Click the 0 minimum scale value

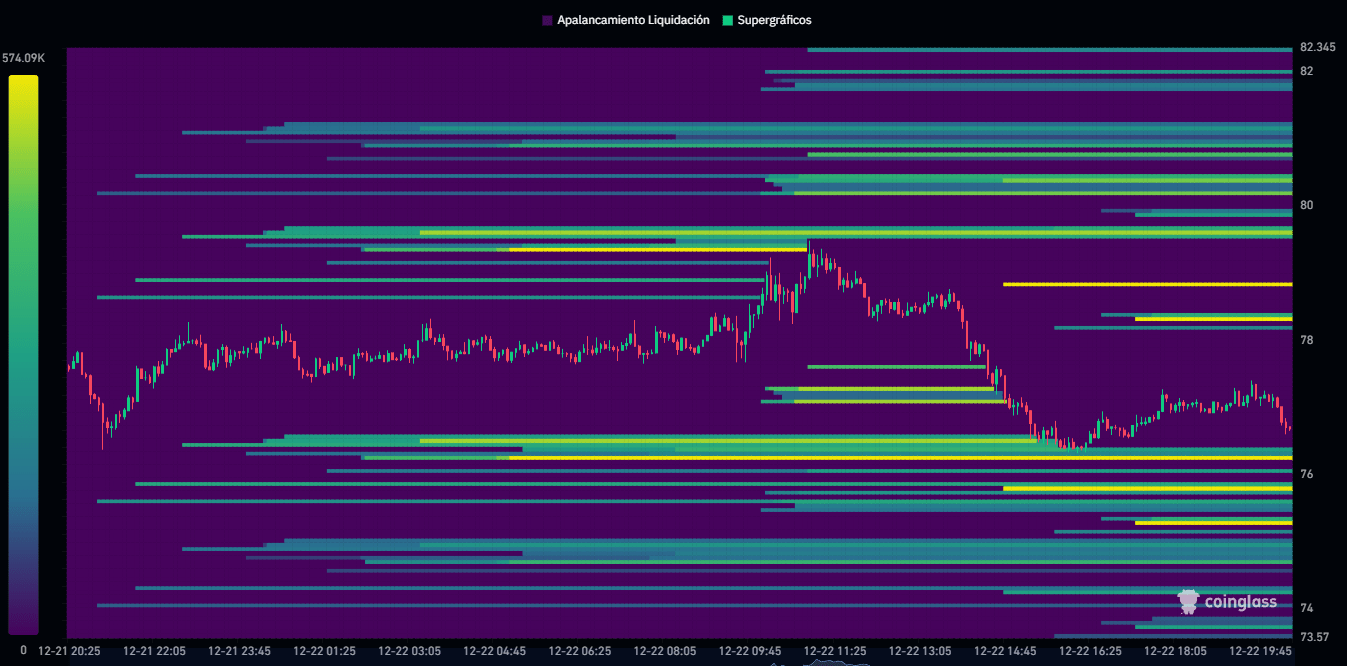coord(23,650)
